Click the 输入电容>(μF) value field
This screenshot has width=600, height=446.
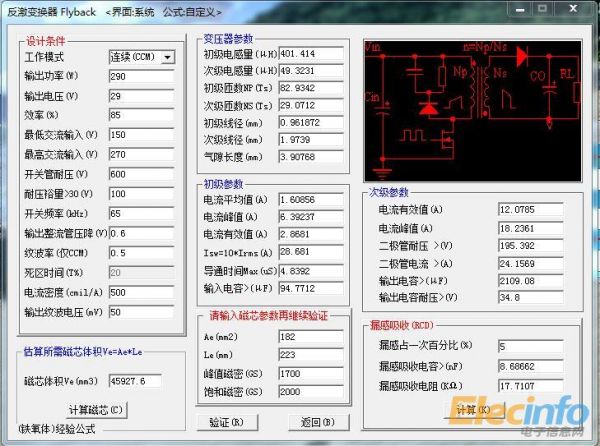point(311,288)
